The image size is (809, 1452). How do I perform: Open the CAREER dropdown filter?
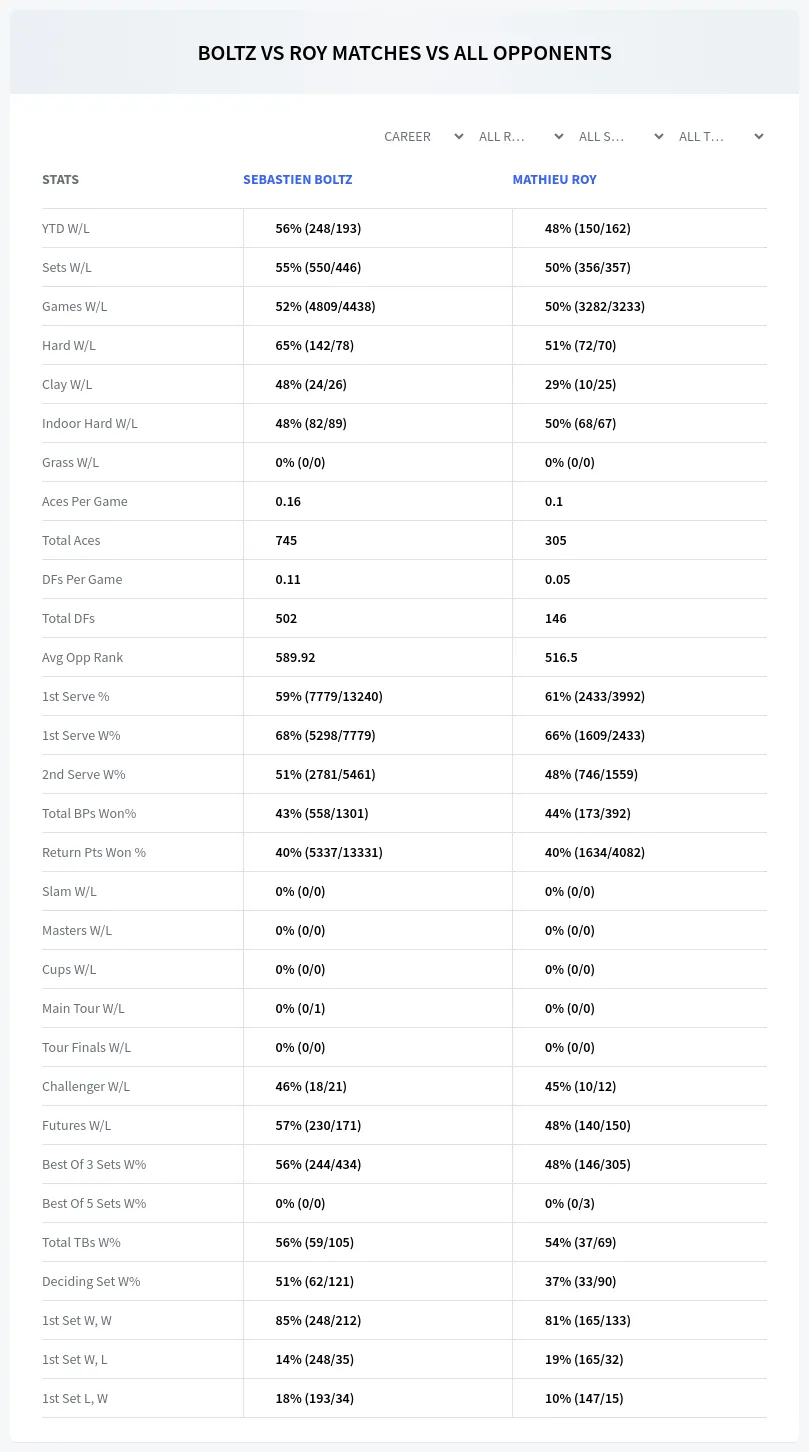pyautogui.click(x=423, y=136)
